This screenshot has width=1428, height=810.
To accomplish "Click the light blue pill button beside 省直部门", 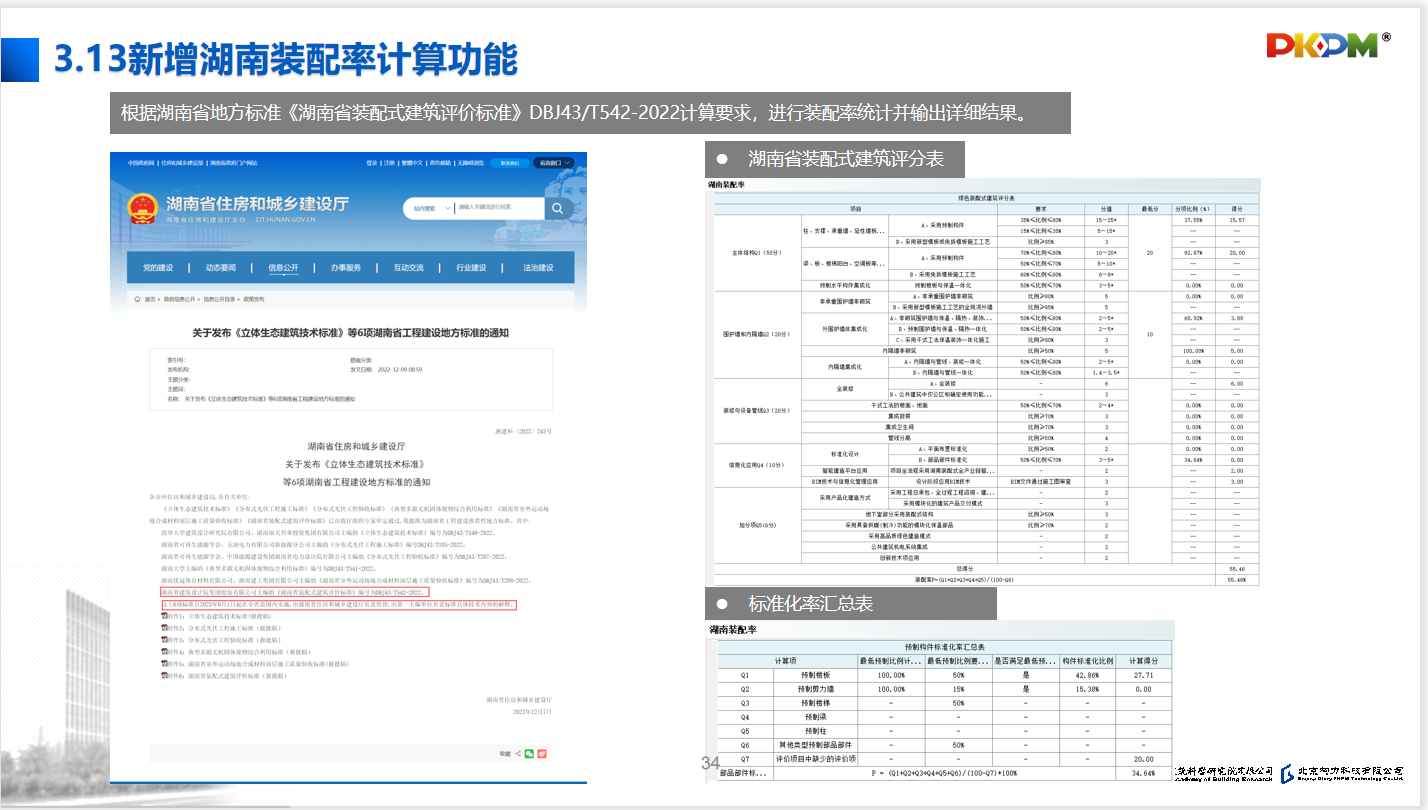I will [510, 162].
